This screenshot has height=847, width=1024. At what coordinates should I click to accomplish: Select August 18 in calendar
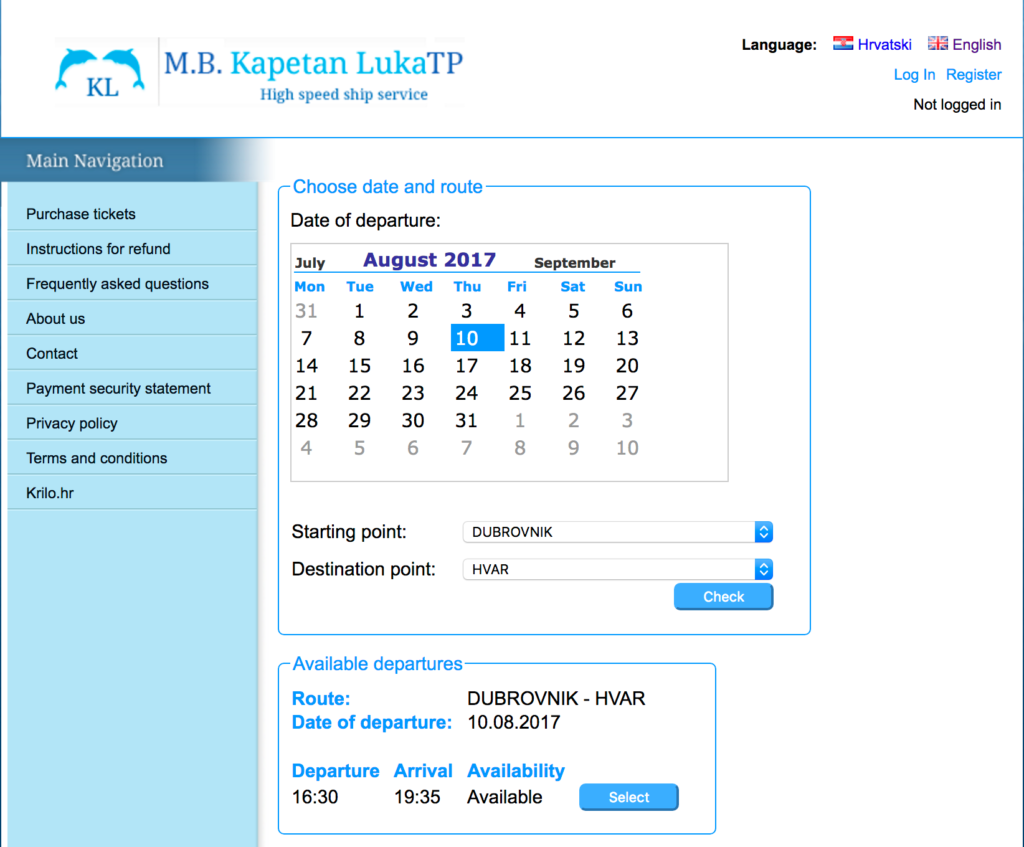click(x=520, y=366)
